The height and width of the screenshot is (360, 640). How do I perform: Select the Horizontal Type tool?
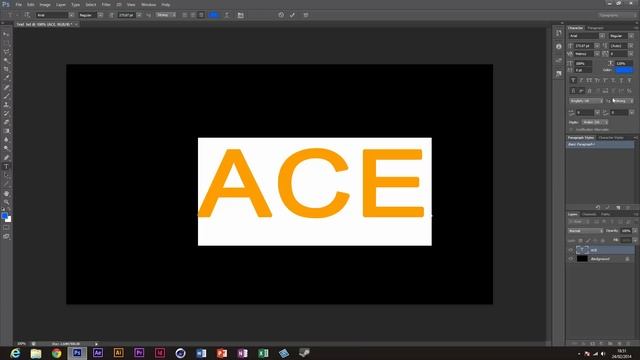(6, 167)
